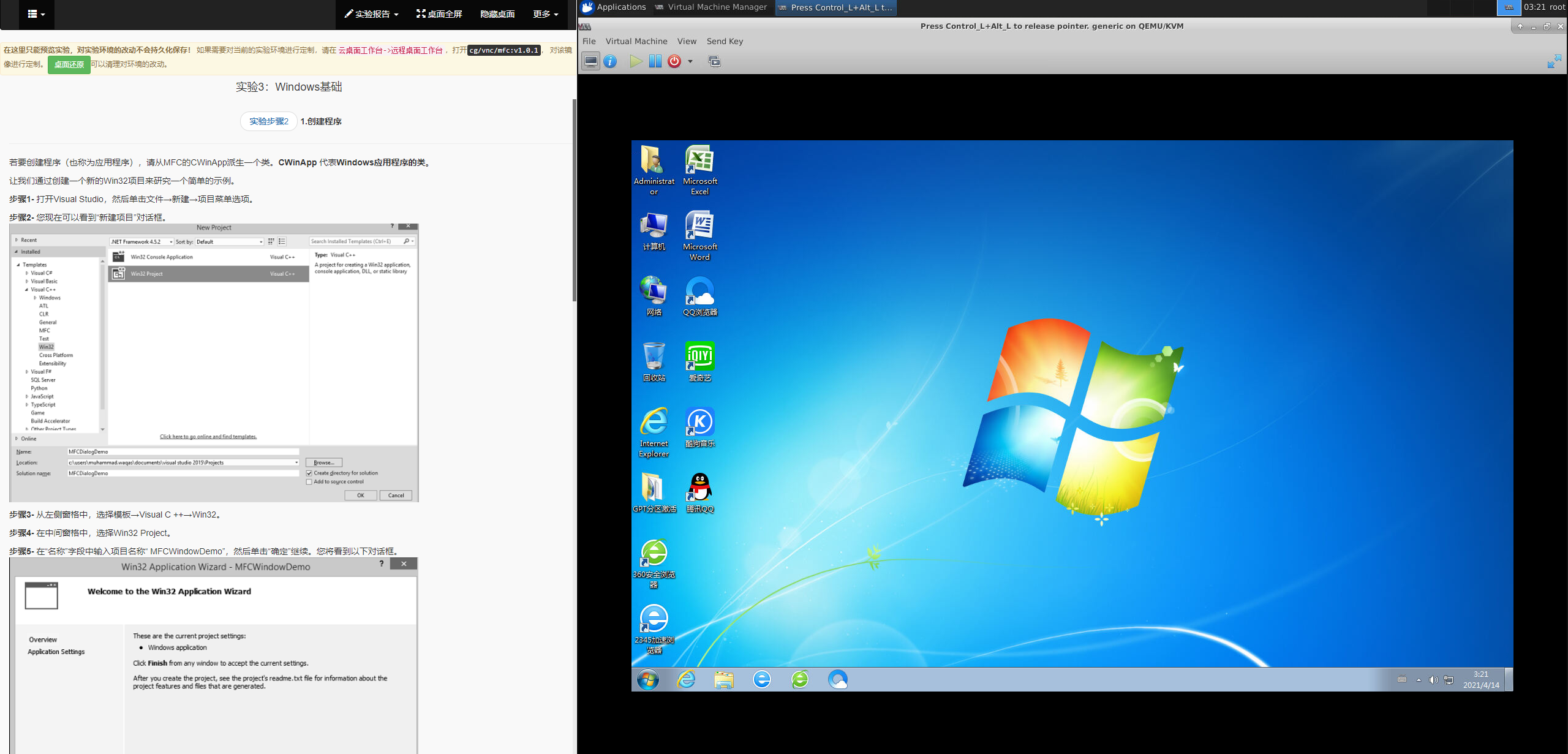Open 2345加速浏览器 desktop shortcut
The image size is (1568, 754).
[654, 629]
